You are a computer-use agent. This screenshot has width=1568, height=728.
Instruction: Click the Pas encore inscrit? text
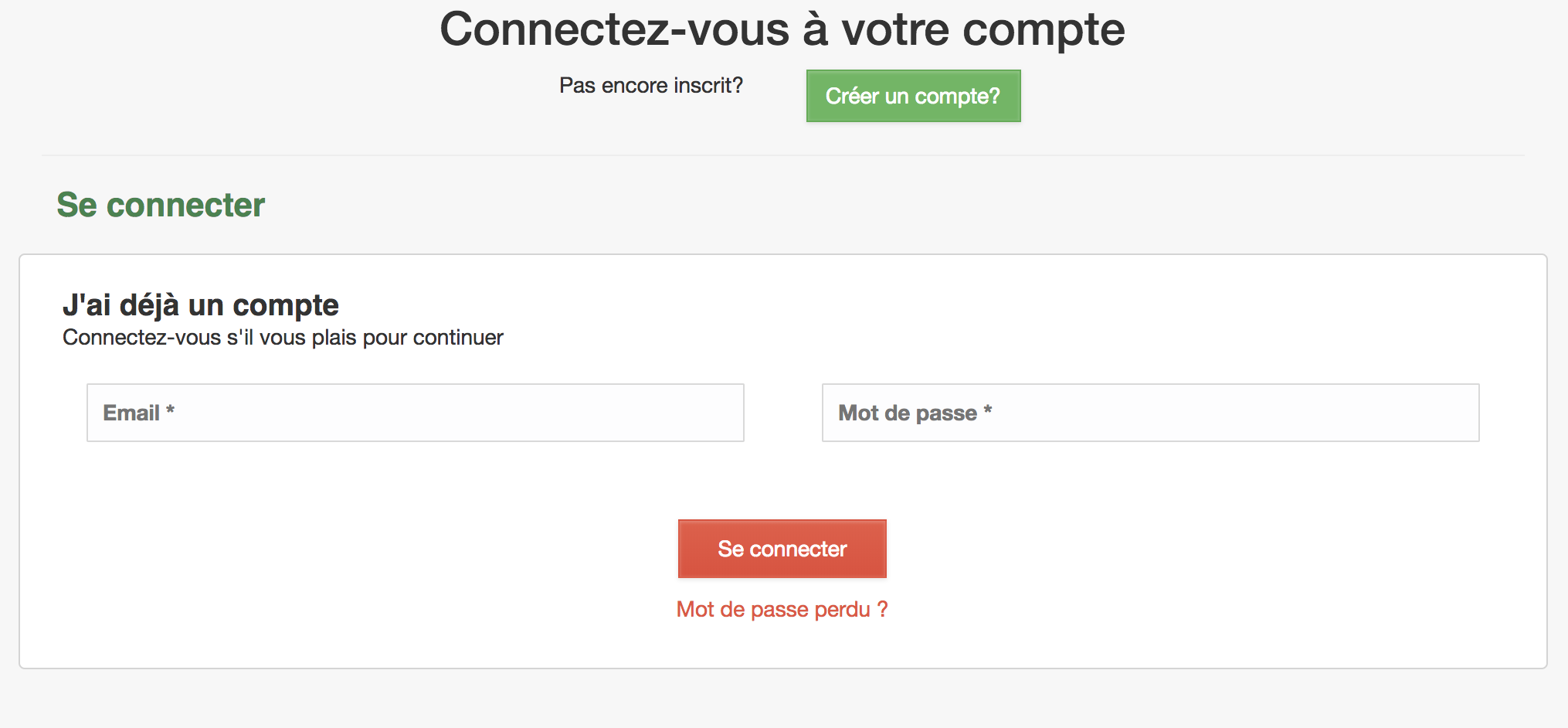point(650,85)
